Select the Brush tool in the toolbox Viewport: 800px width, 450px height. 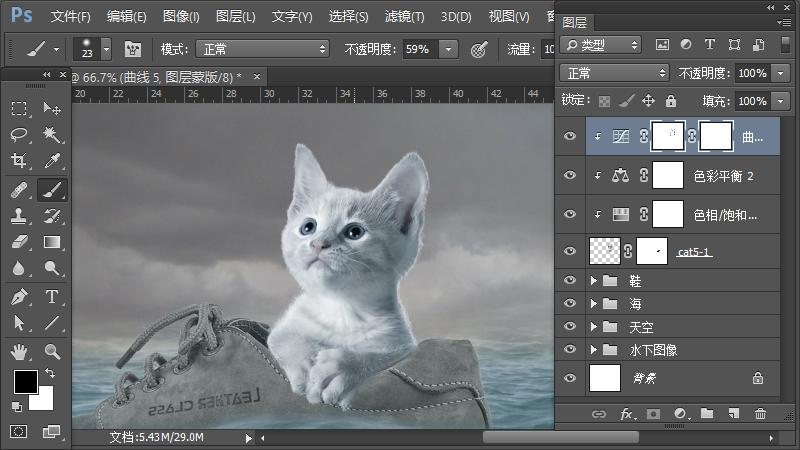(x=52, y=190)
